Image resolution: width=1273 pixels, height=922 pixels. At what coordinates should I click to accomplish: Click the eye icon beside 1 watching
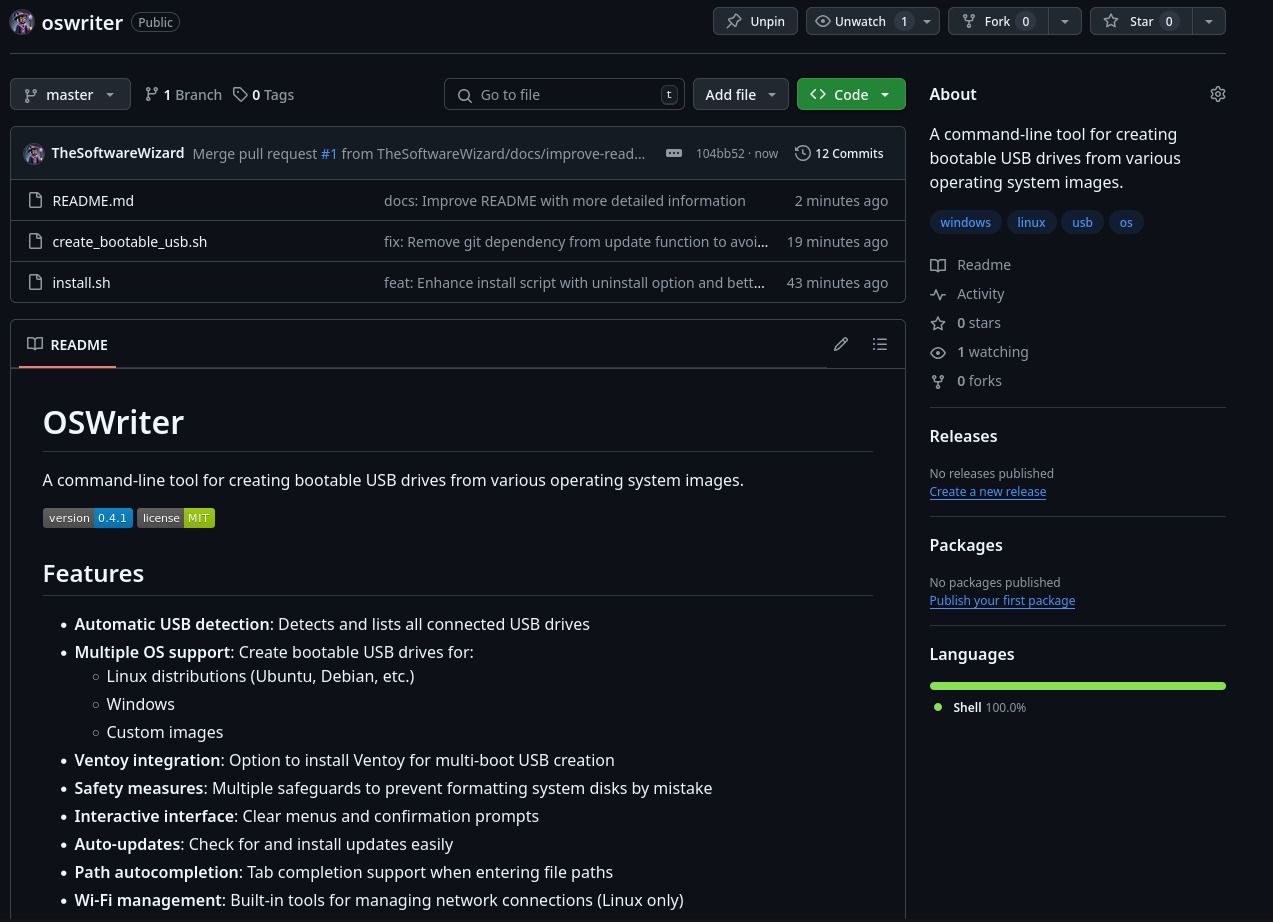pos(938,352)
